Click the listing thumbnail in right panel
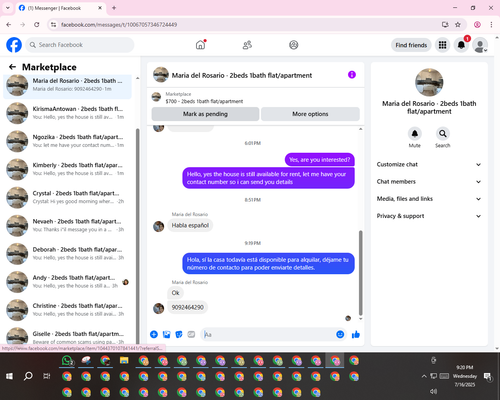Image resolution: width=500 pixels, height=400 pixels. tap(429, 82)
